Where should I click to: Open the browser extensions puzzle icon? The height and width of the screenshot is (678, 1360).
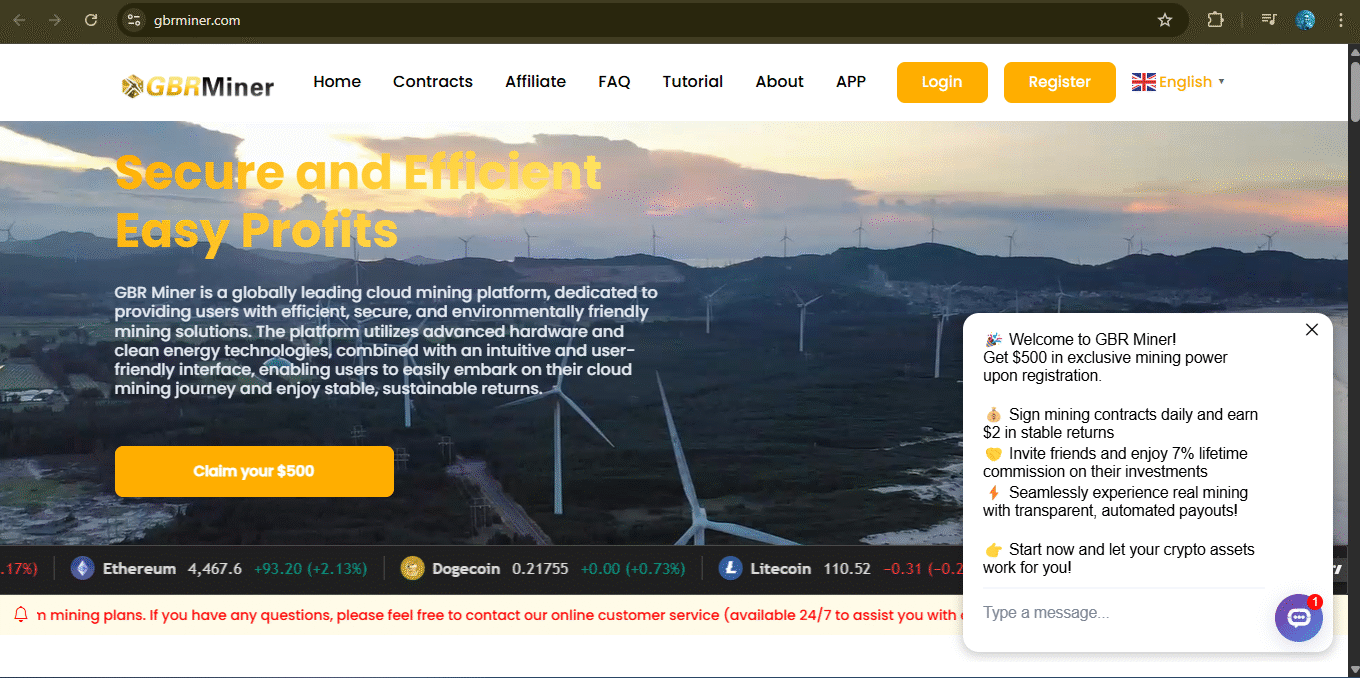1215,20
